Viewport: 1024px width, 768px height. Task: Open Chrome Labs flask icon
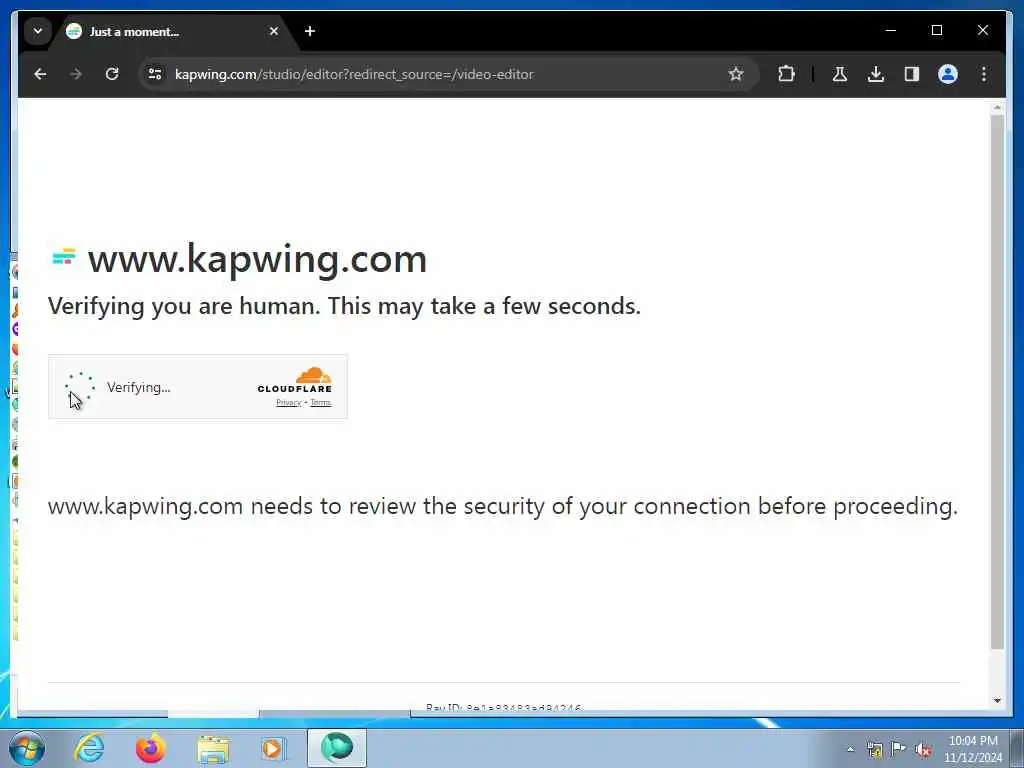(x=840, y=74)
